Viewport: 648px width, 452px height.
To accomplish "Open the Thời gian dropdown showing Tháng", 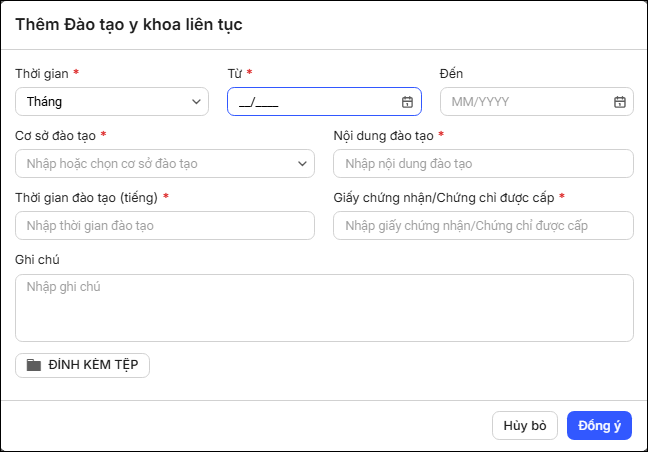I will [x=112, y=102].
